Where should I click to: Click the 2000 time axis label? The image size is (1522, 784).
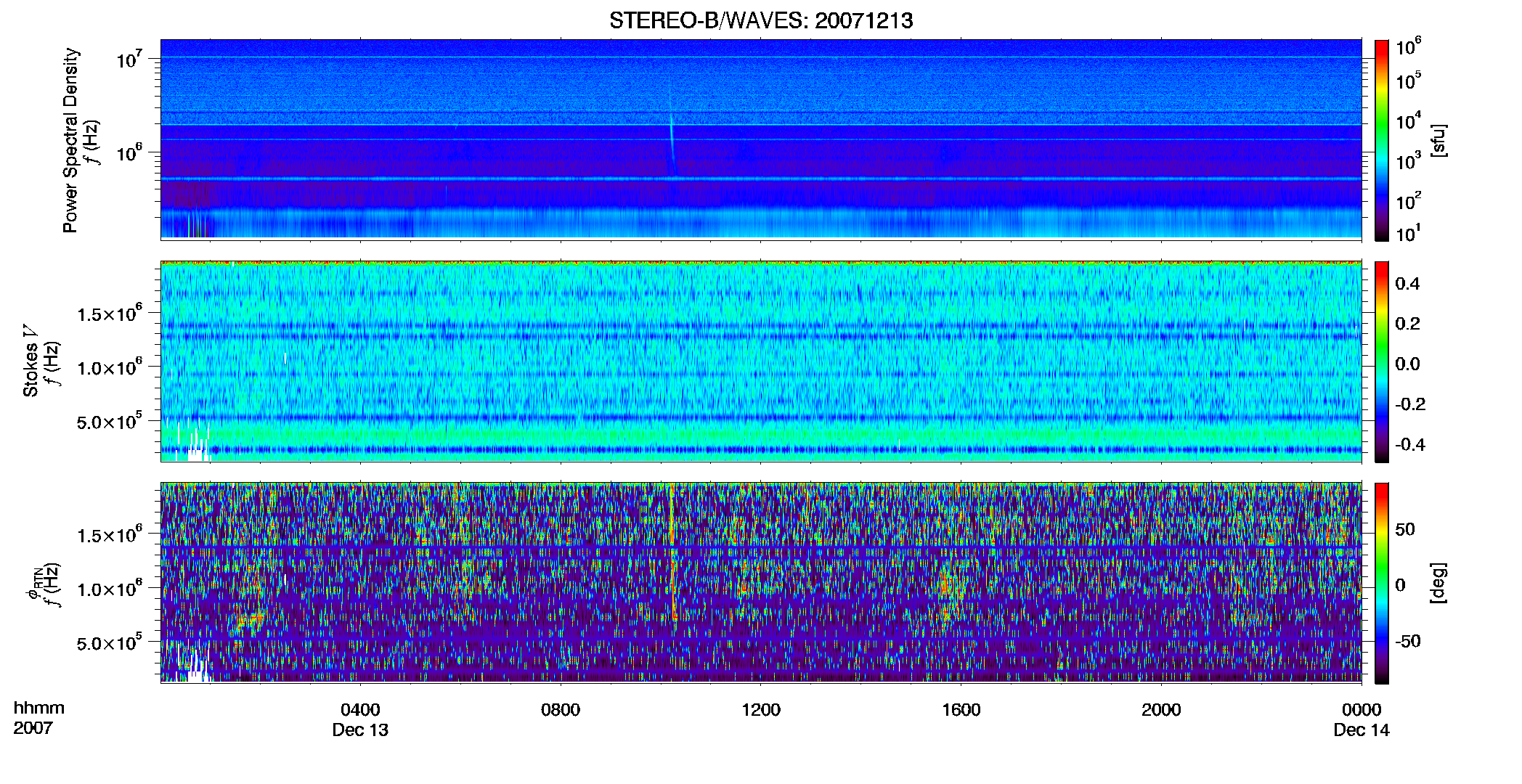(x=1161, y=710)
